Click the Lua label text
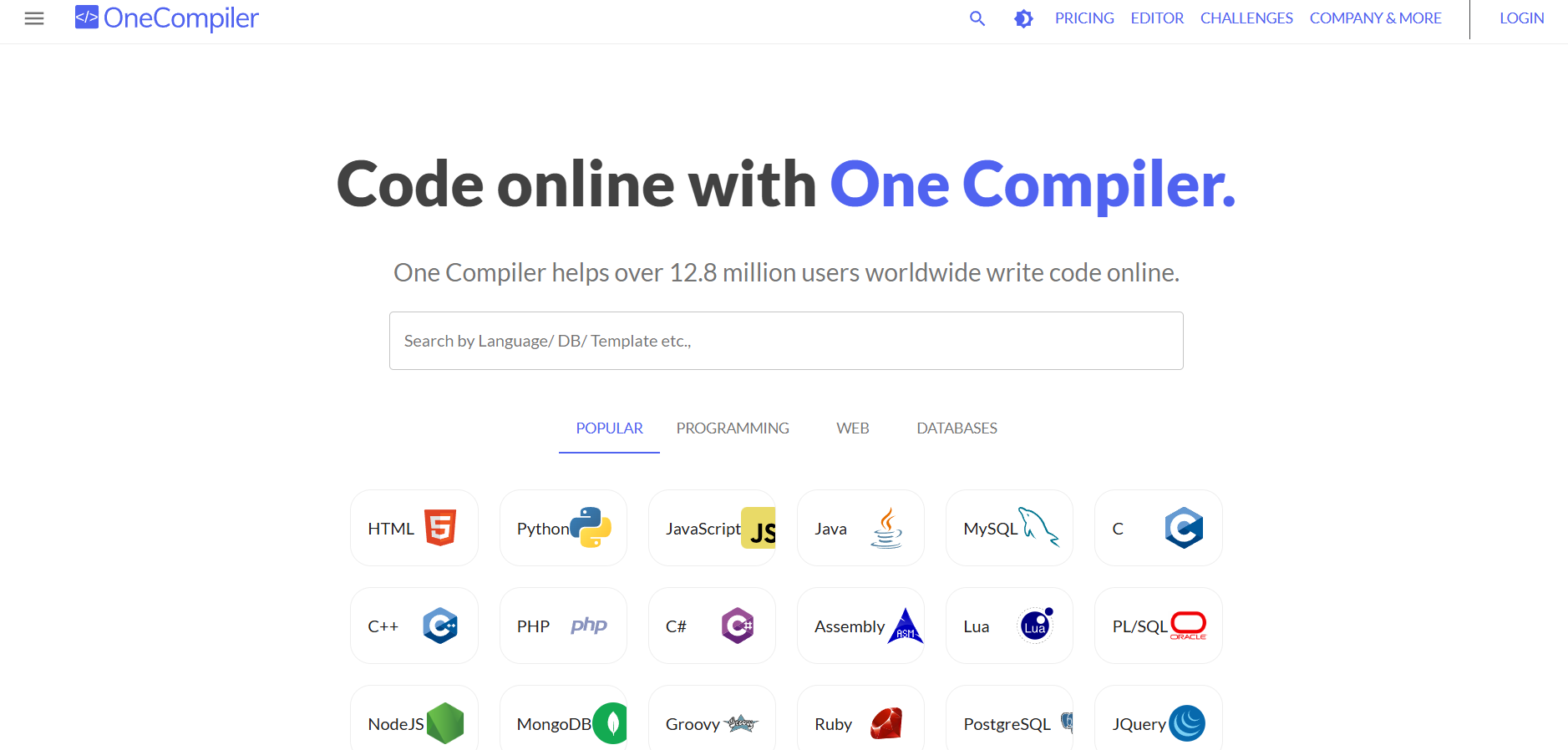The image size is (1568, 750). pyautogui.click(x=977, y=626)
